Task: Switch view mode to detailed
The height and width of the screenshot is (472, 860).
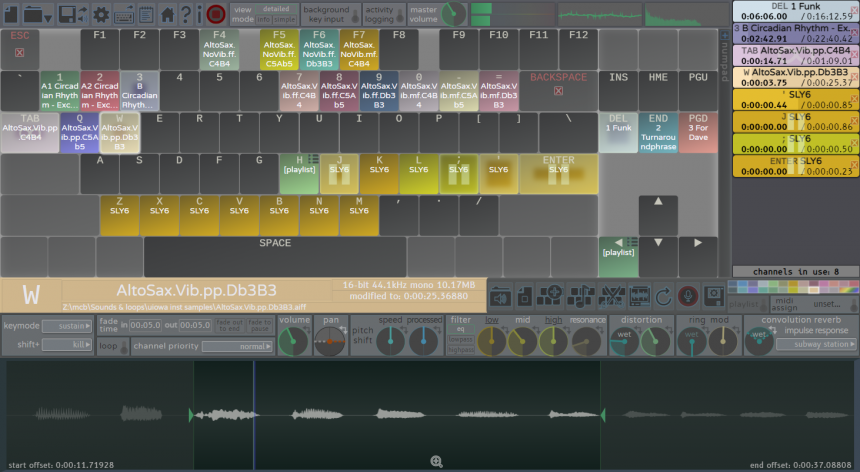Action: tap(276, 9)
